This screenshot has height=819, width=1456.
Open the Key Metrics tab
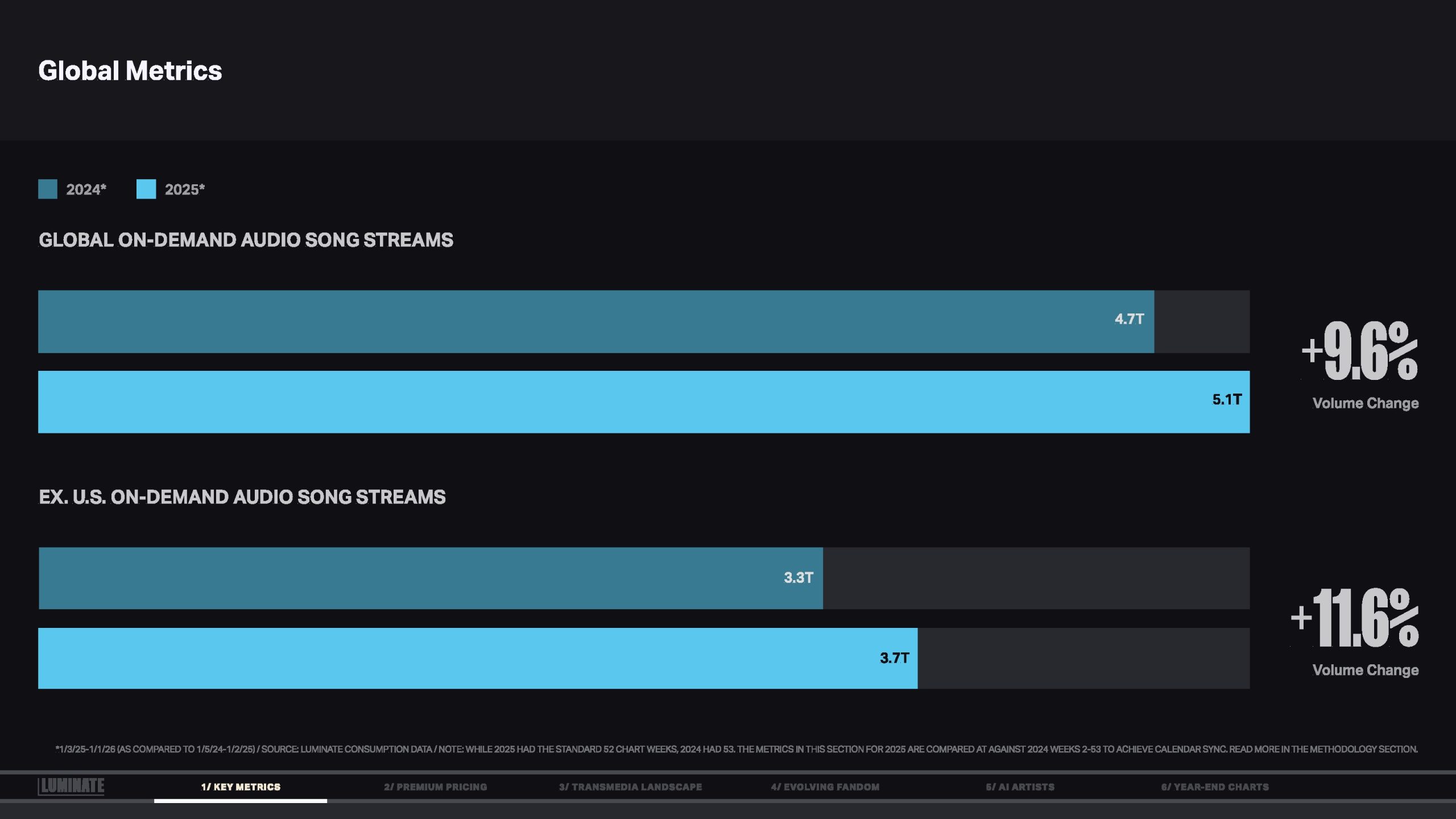coord(241,787)
